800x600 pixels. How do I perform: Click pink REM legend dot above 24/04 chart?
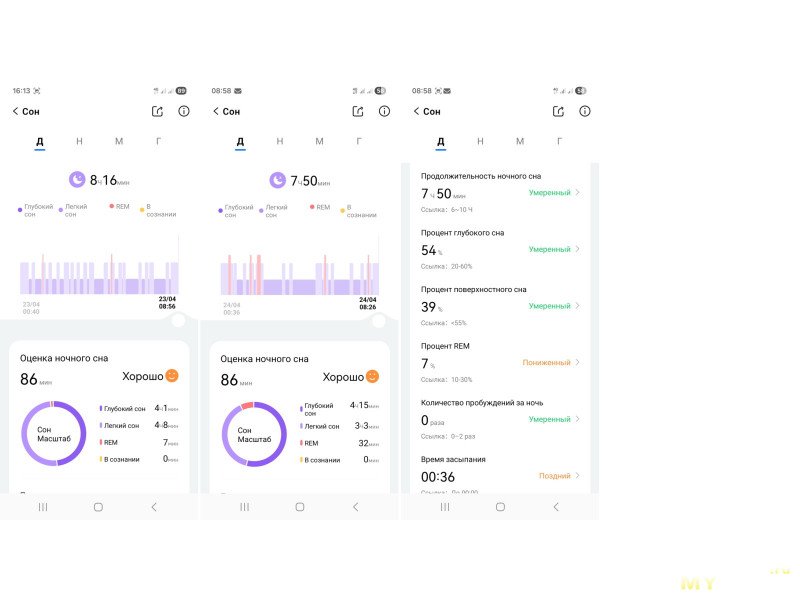(311, 207)
